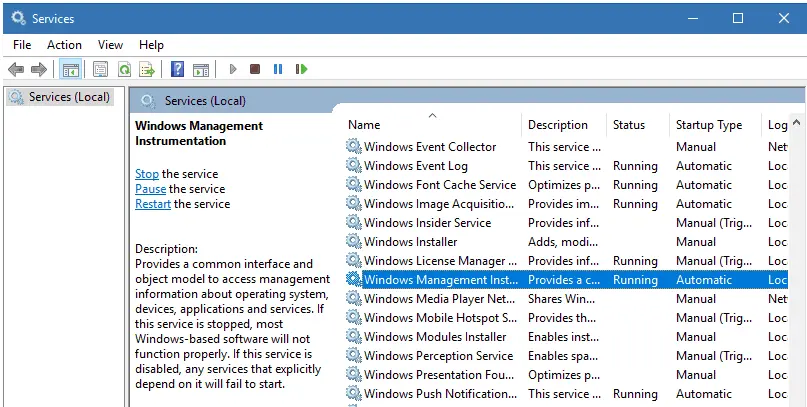
Task: Sort the list by Name column header
Action: coord(364,125)
